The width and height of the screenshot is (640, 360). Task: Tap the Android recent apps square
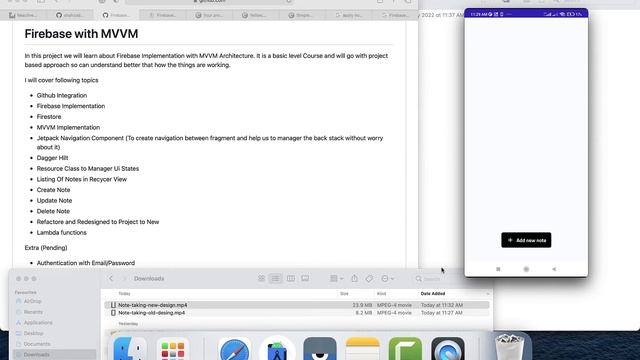(x=498, y=269)
